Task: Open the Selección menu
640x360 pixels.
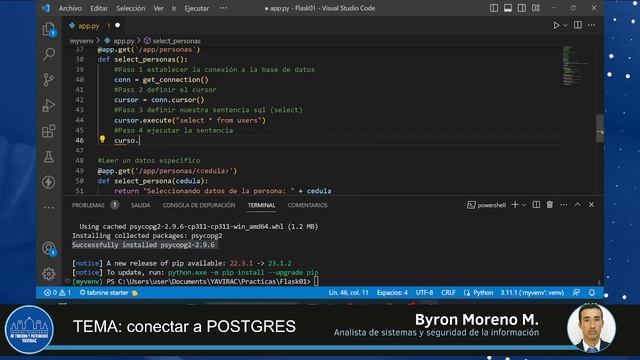Action: 131,8
